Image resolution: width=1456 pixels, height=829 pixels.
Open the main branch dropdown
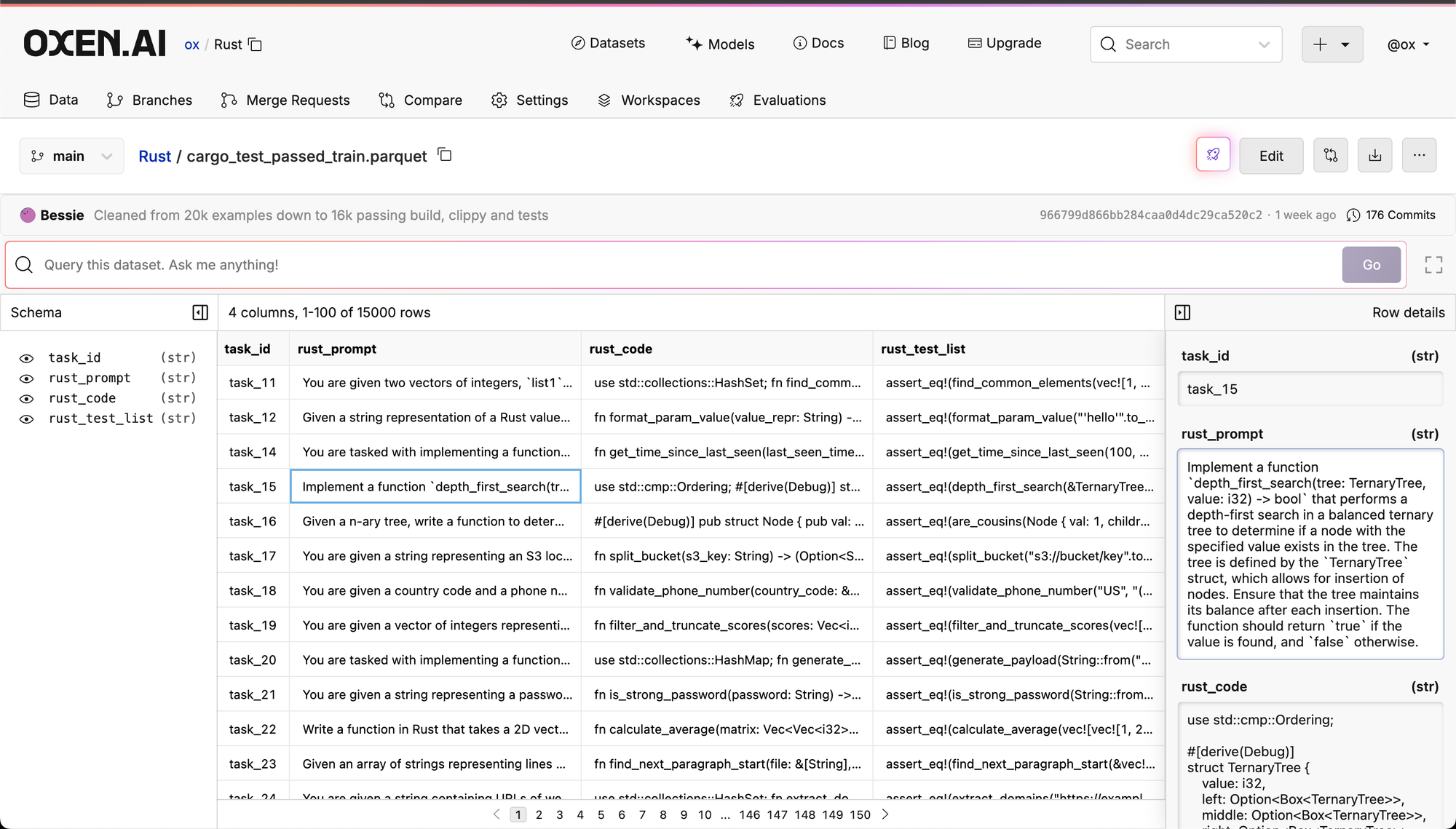[x=71, y=156]
